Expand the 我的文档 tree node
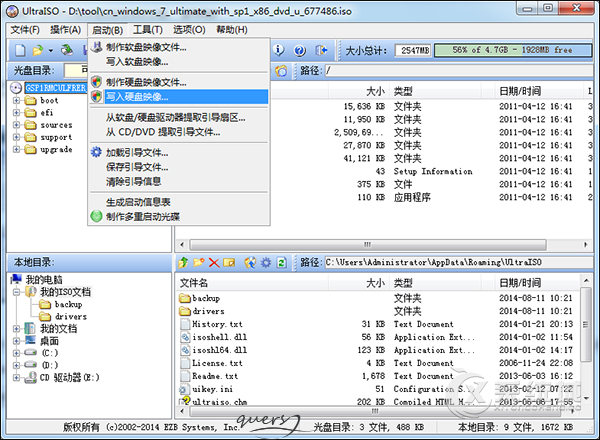The image size is (600, 440). coord(16,329)
